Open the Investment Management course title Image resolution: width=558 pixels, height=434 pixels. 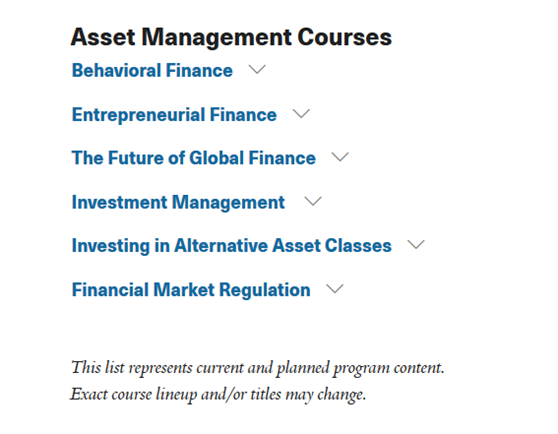pos(178,202)
